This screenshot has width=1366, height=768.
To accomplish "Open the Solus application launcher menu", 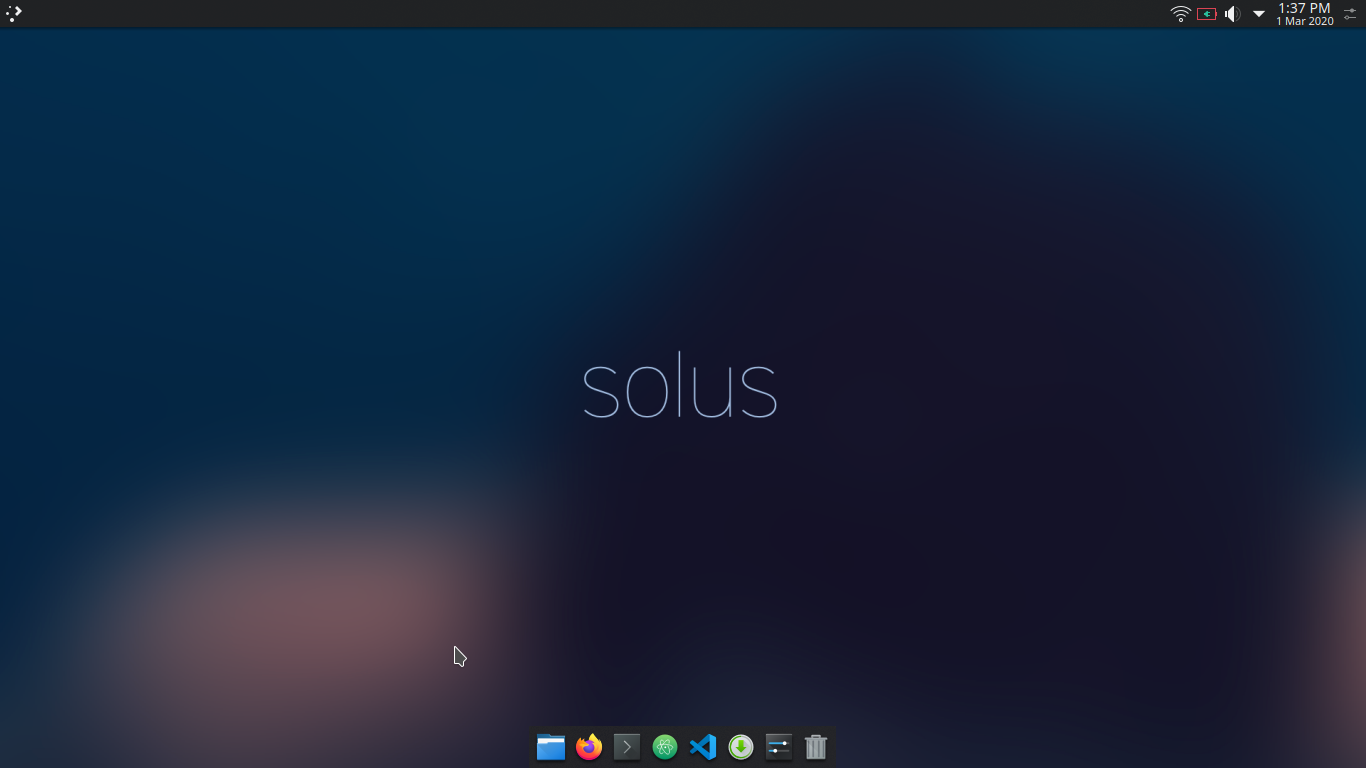I will pyautogui.click(x=14, y=13).
